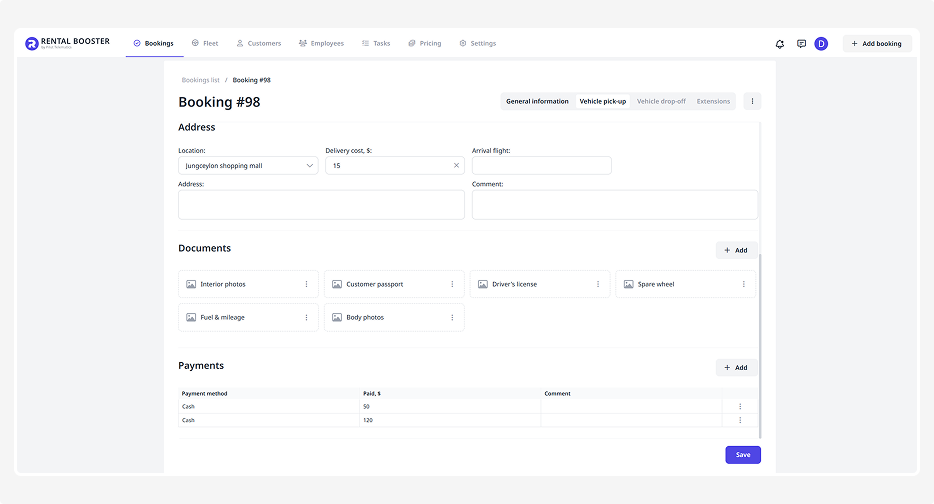Open booking more-options kebab menu
The width and height of the screenshot is (934, 504).
pos(753,101)
